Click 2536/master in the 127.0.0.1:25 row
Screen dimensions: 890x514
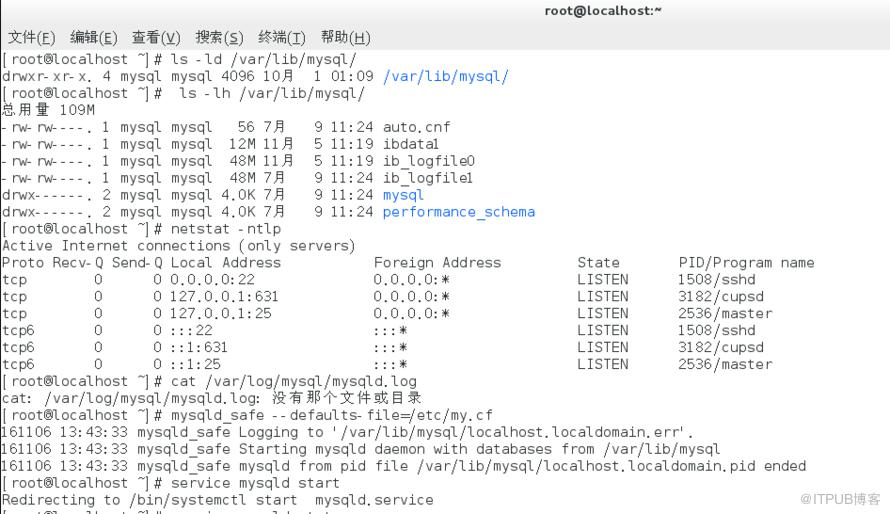pyautogui.click(x=725, y=314)
